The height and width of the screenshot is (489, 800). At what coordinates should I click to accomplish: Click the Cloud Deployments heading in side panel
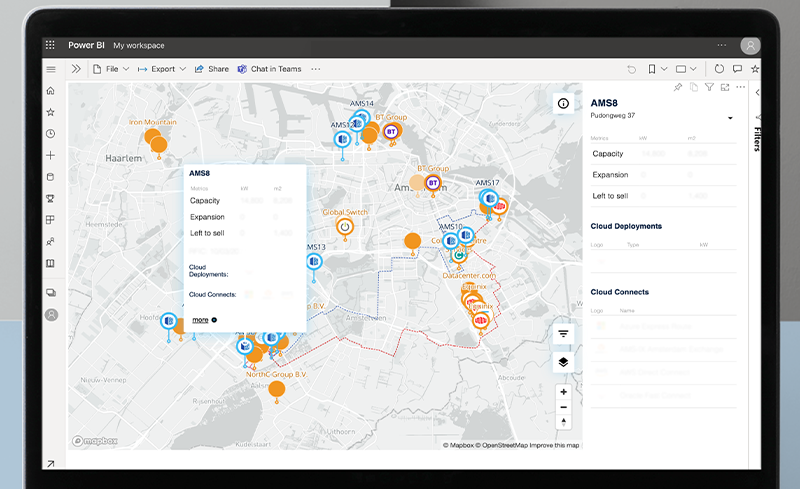coord(626,226)
